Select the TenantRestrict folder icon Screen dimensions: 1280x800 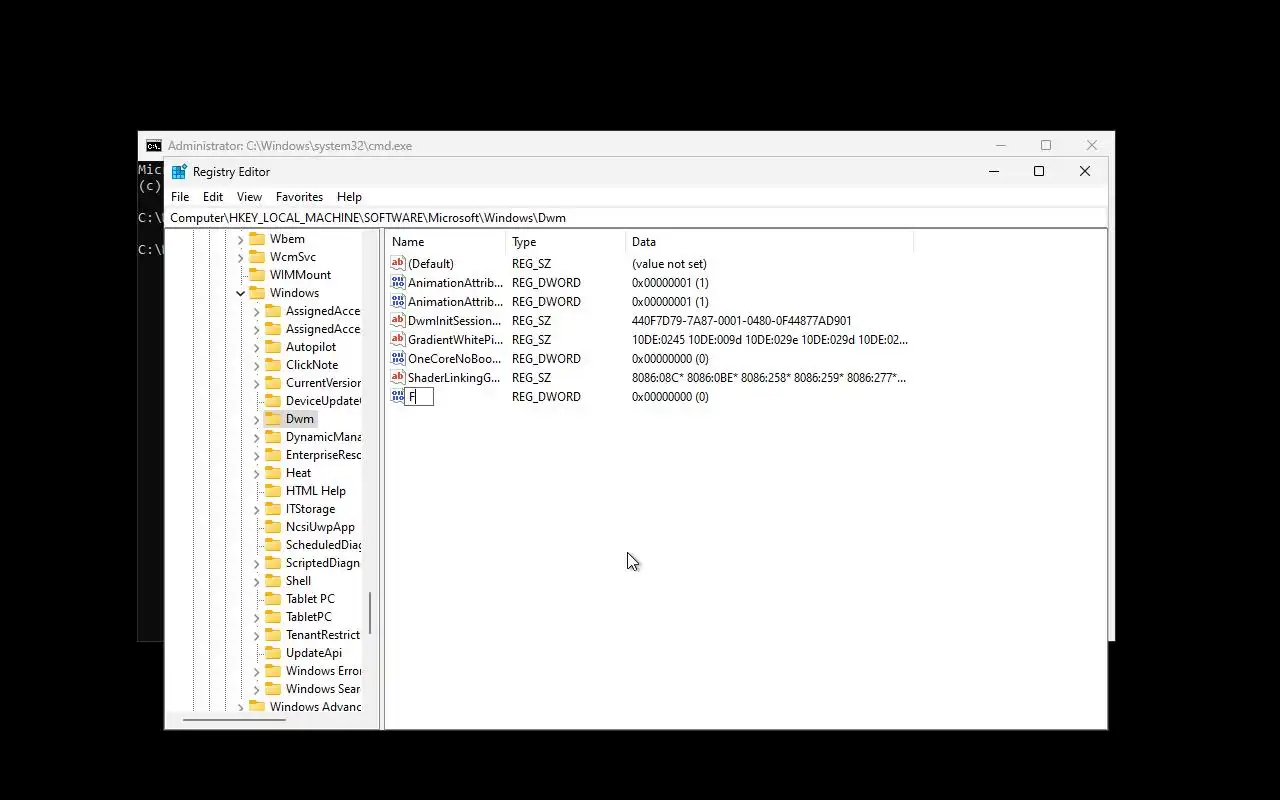tap(273, 635)
